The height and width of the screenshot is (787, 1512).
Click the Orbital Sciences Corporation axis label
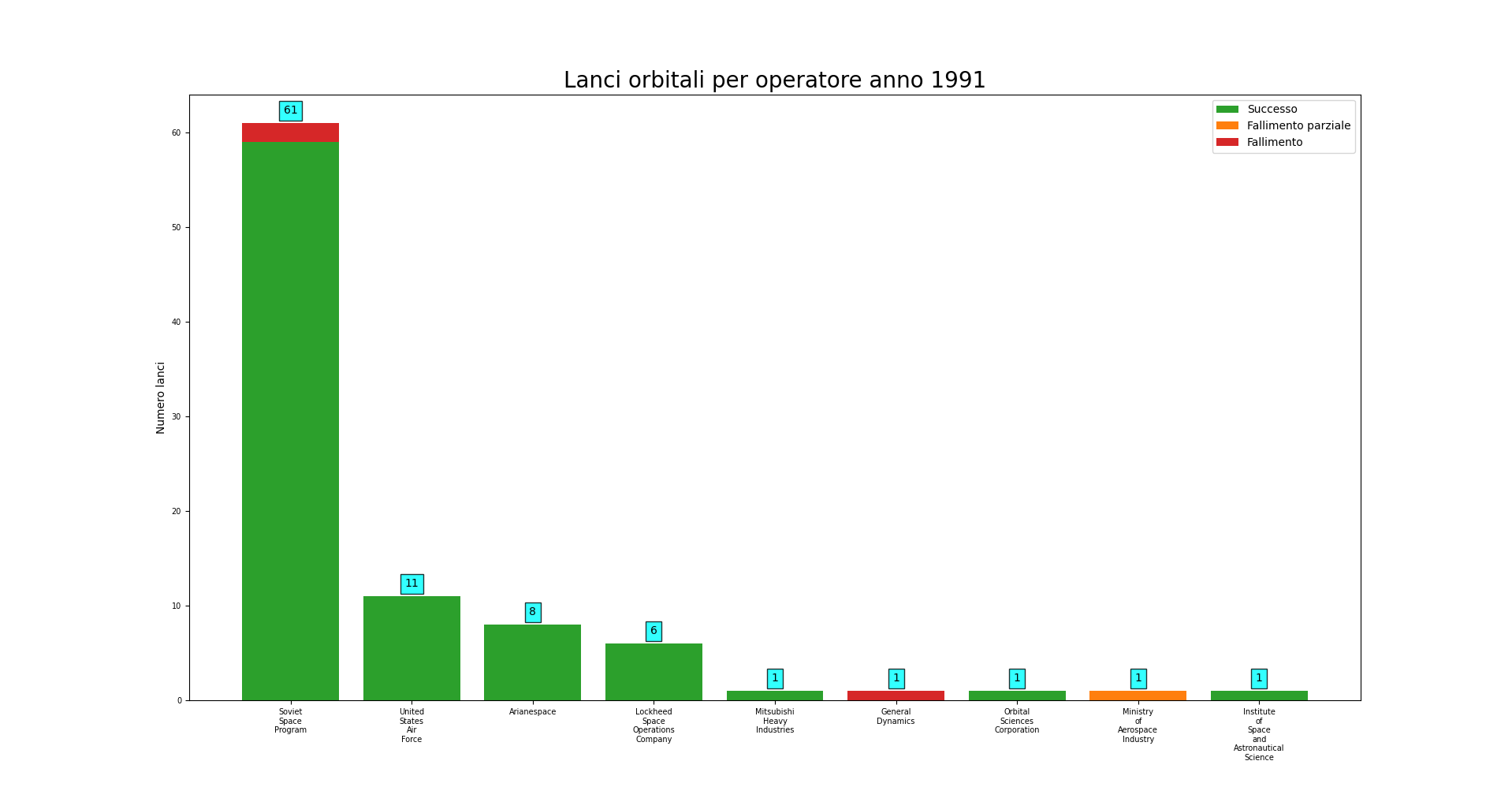(x=1017, y=721)
